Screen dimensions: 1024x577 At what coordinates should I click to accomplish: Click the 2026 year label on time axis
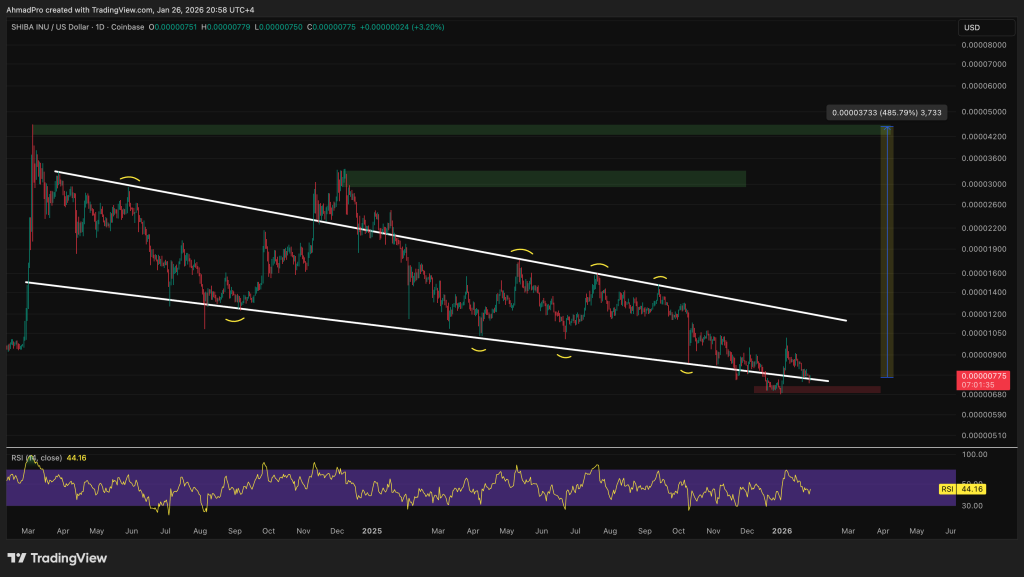(x=782, y=533)
